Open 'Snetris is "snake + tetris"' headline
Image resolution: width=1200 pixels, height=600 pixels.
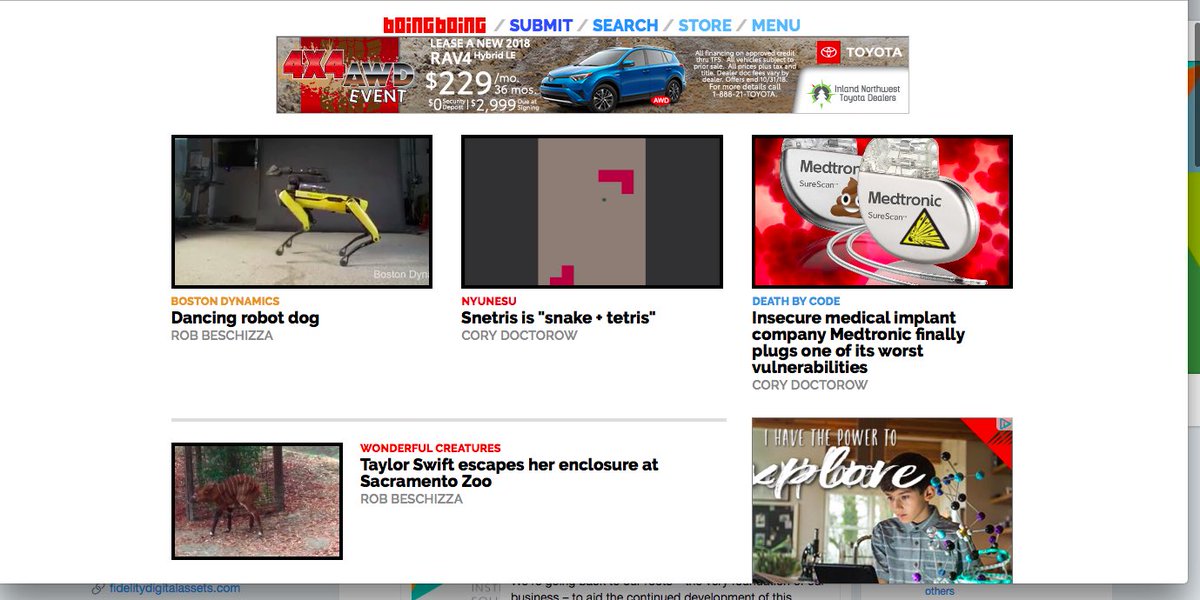tap(558, 318)
